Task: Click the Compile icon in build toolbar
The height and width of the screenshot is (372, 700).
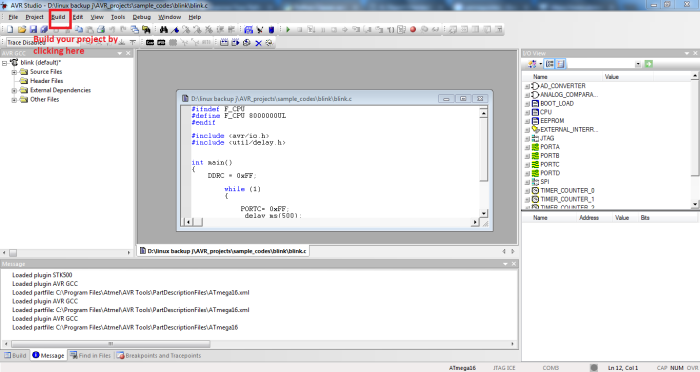Action: pyautogui.click(x=246, y=42)
